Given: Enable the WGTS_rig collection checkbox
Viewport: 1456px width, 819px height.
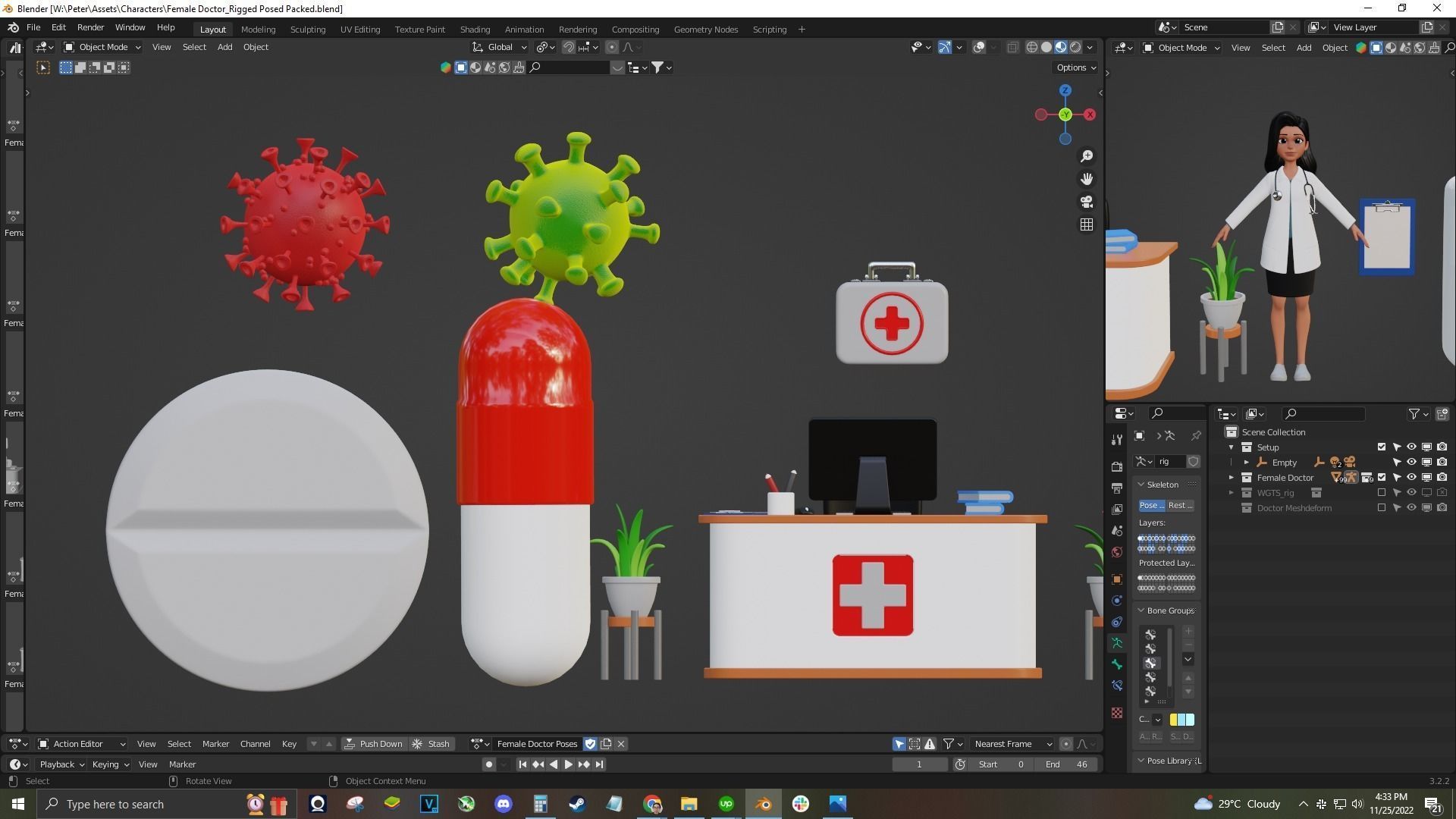Looking at the screenshot, I should point(1382,493).
